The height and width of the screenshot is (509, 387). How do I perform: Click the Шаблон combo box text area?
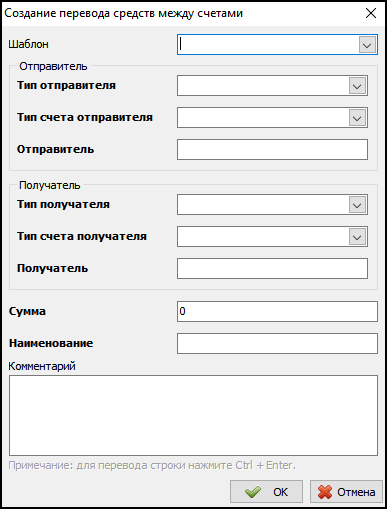pyautogui.click(x=268, y=45)
